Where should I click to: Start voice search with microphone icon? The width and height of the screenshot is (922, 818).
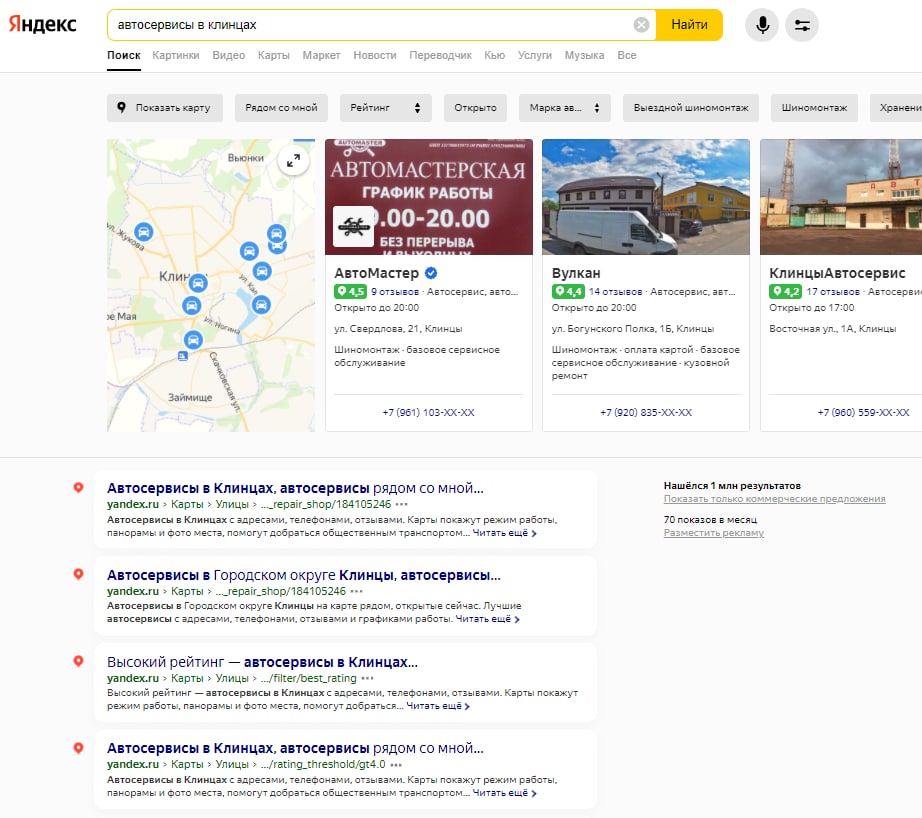tap(762, 25)
